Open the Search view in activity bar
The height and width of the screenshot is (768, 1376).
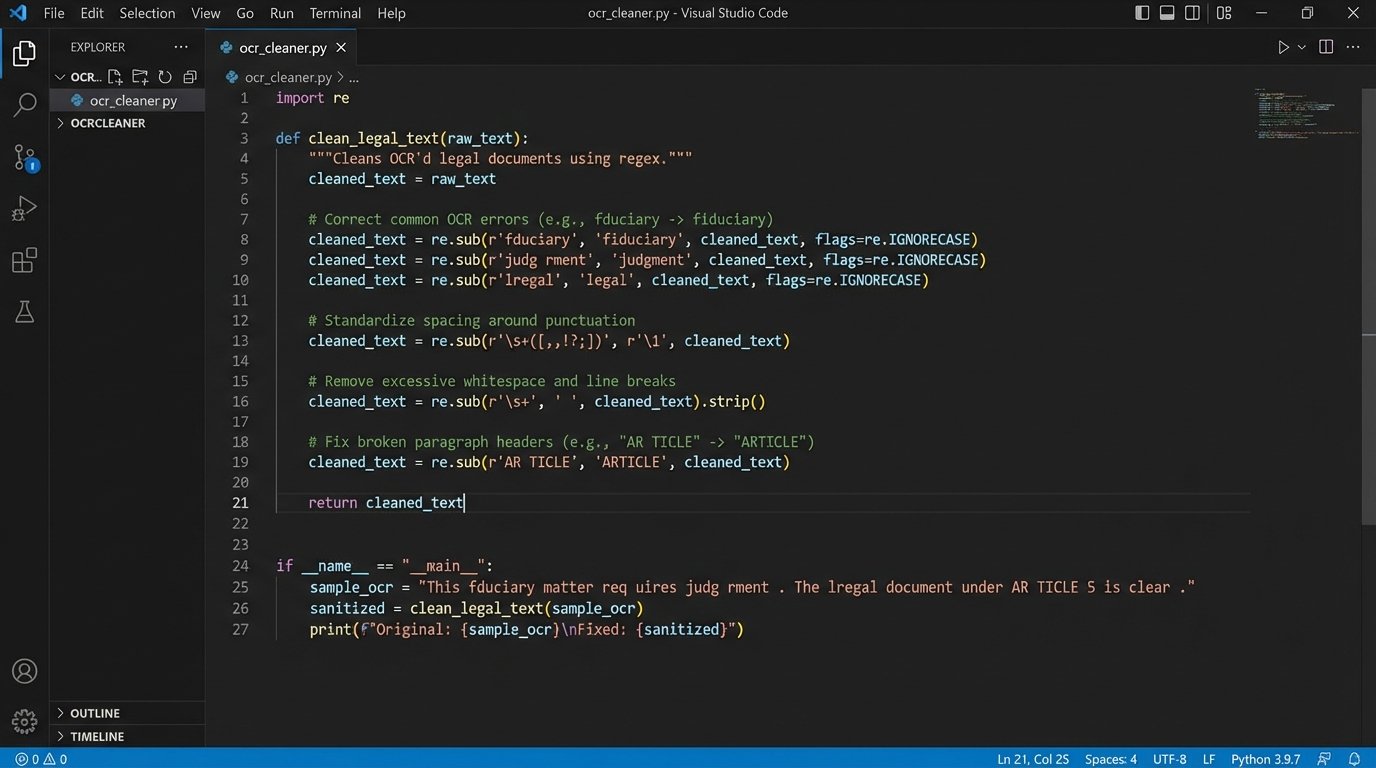[24, 104]
